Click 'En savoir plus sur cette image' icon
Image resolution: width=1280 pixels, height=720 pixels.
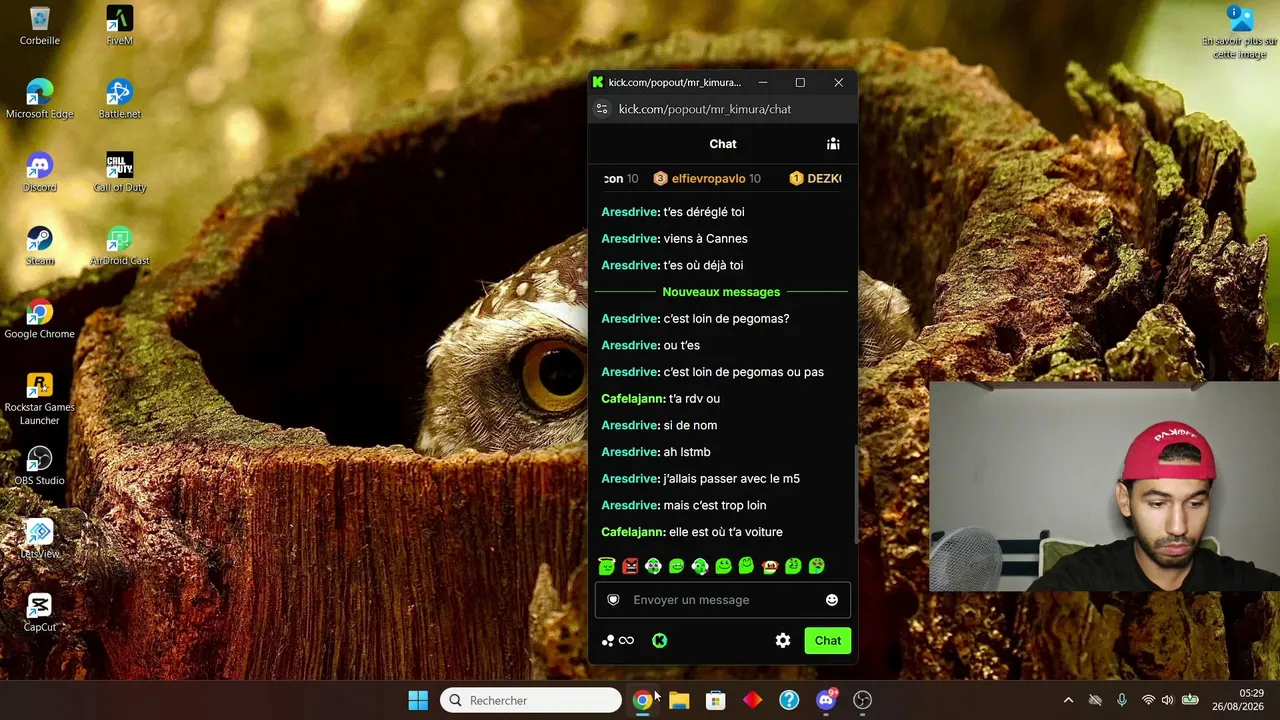coord(1240,32)
